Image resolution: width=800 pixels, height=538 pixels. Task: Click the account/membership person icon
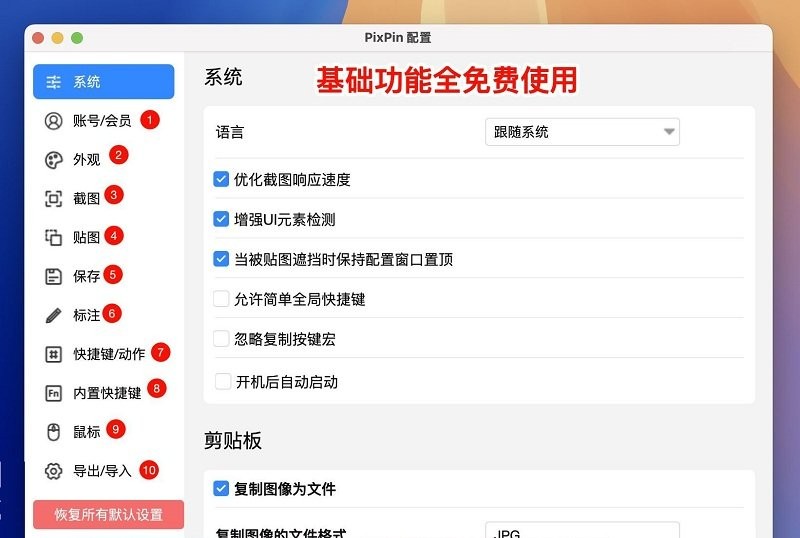pyautogui.click(x=54, y=121)
